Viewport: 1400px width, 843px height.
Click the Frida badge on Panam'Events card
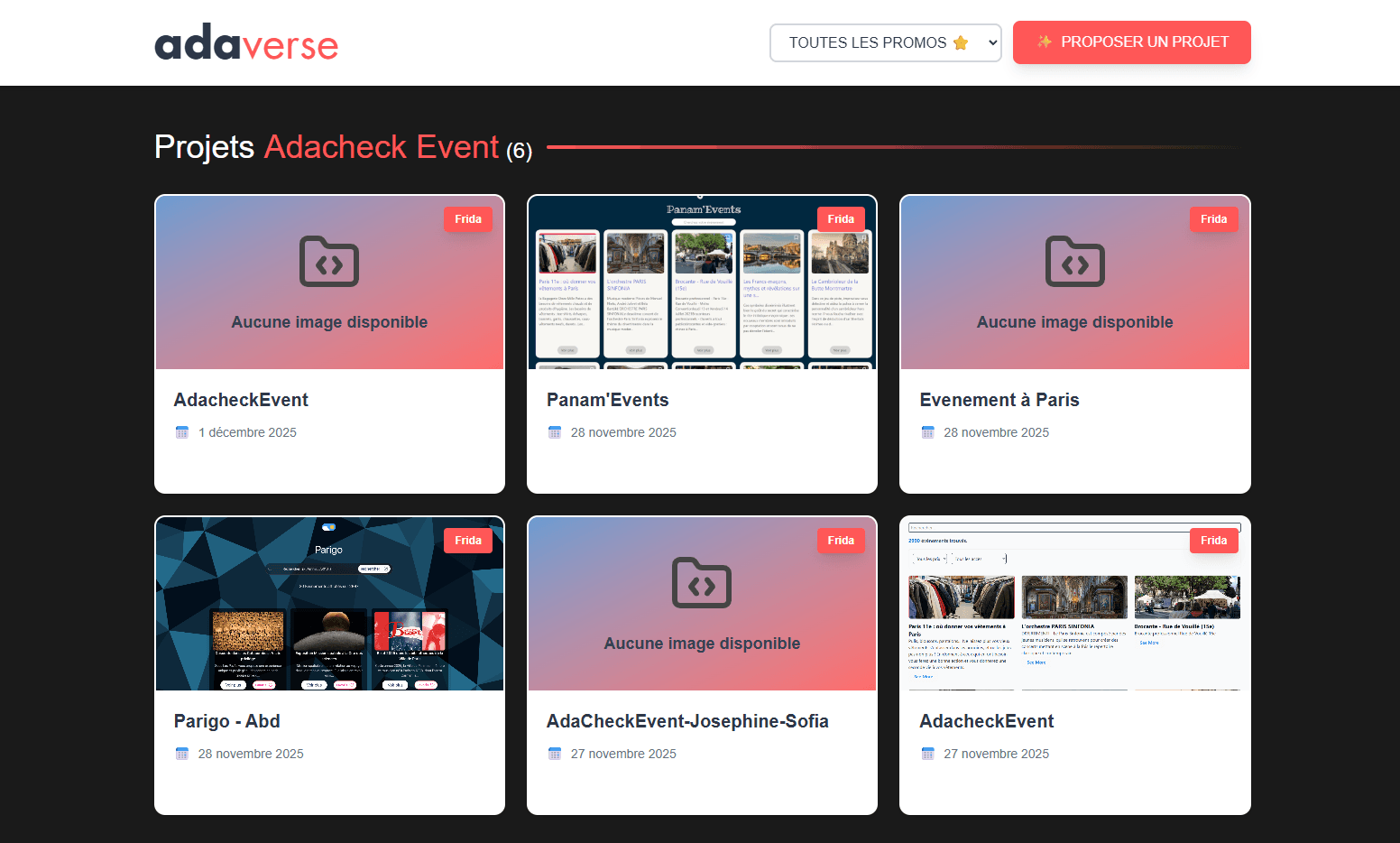[x=840, y=219]
